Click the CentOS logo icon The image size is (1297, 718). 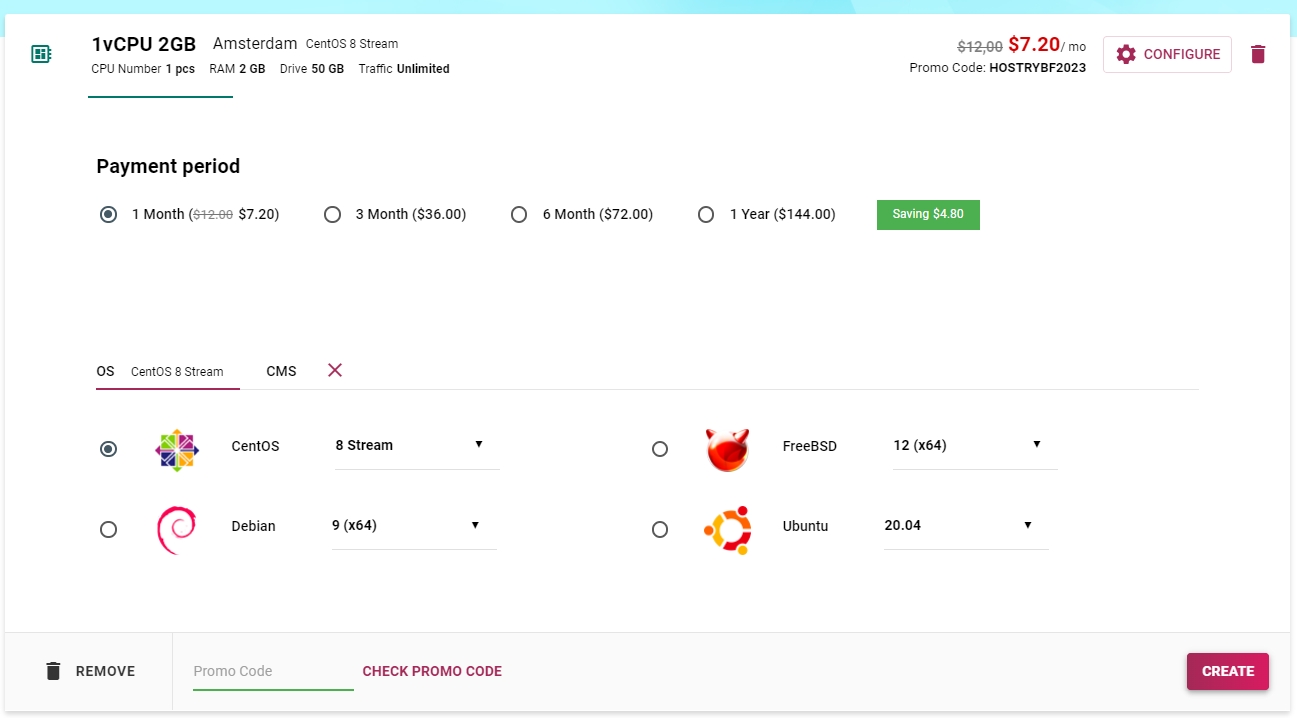click(177, 450)
